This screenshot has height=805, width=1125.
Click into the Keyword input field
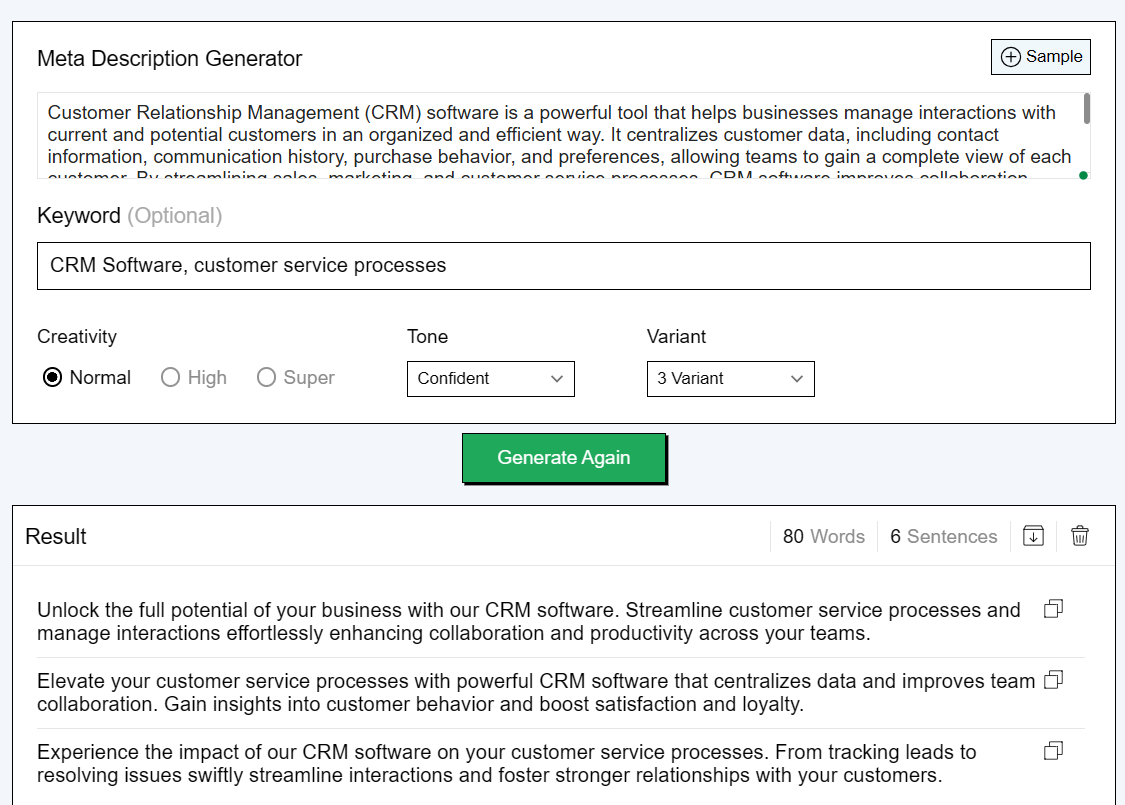coord(563,266)
